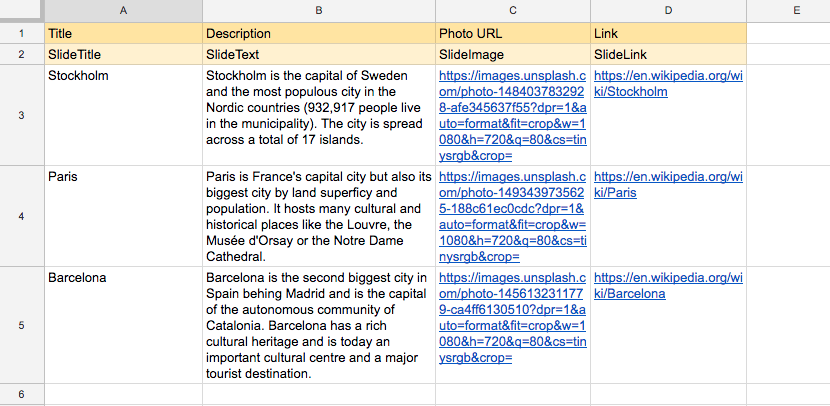This screenshot has height=406, width=830.
Task: Click the cell containing Paris city name
Action: click(x=122, y=216)
